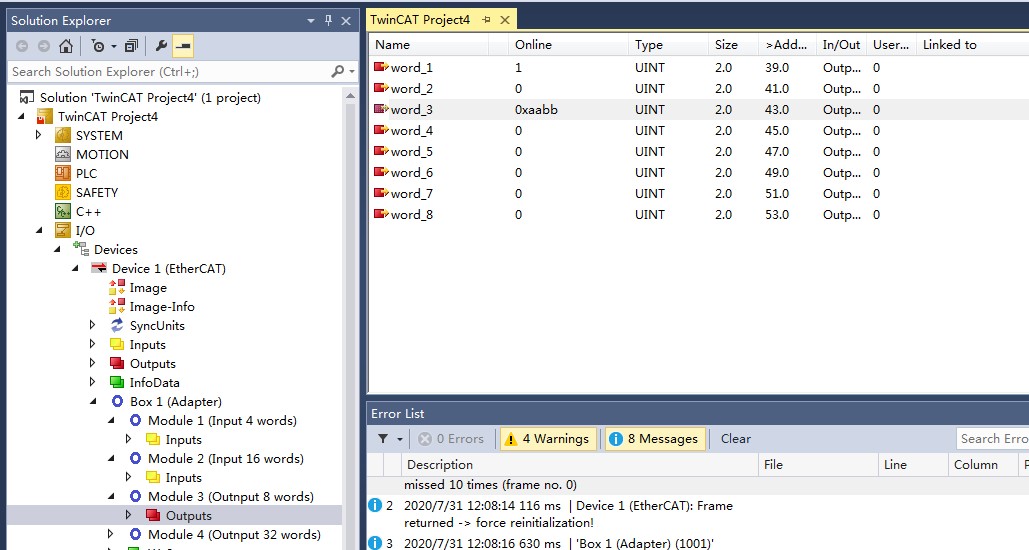Collapse the TwinCAT Project4 node

[x=21, y=116]
